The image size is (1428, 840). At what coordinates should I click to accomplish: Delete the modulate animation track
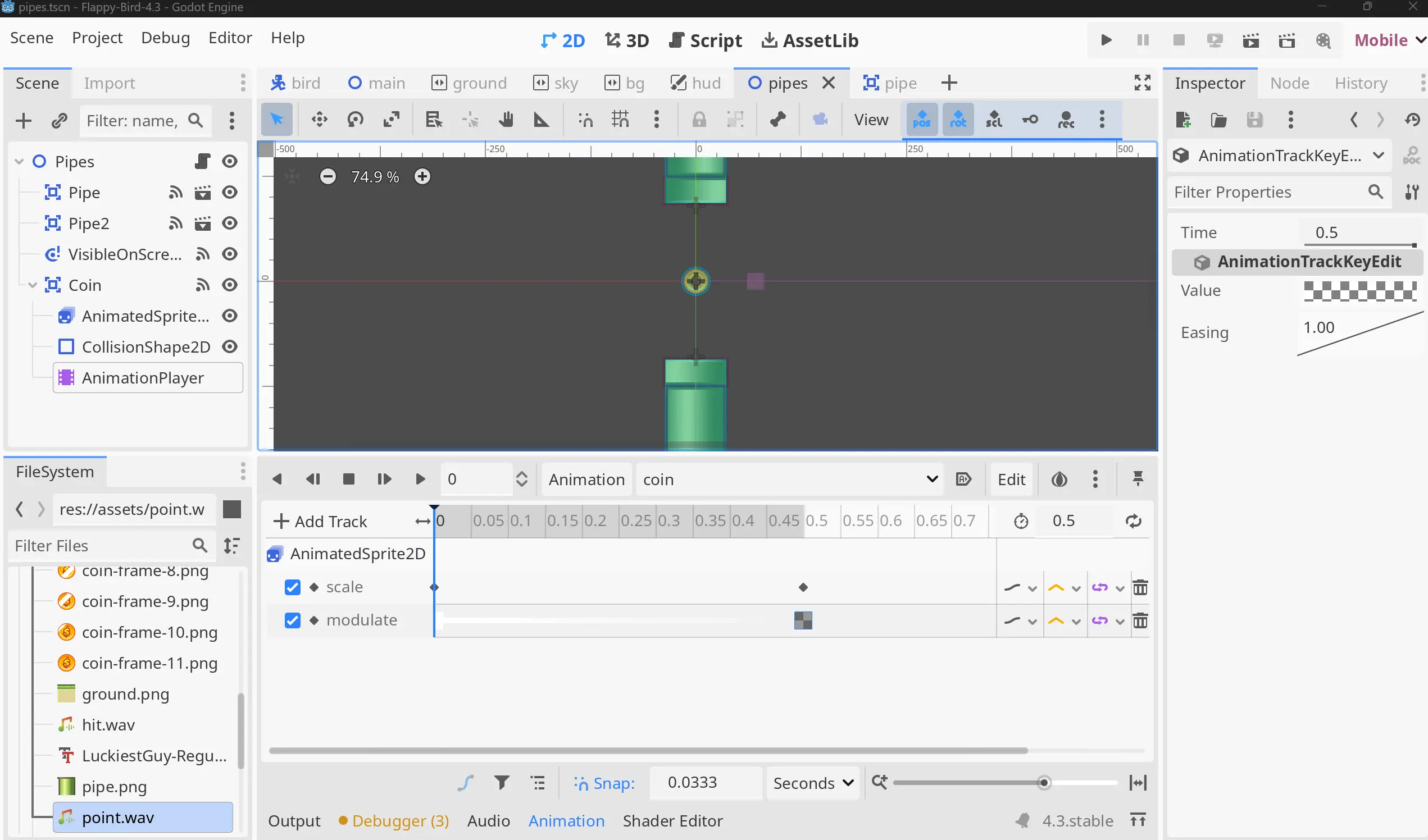click(1140, 621)
